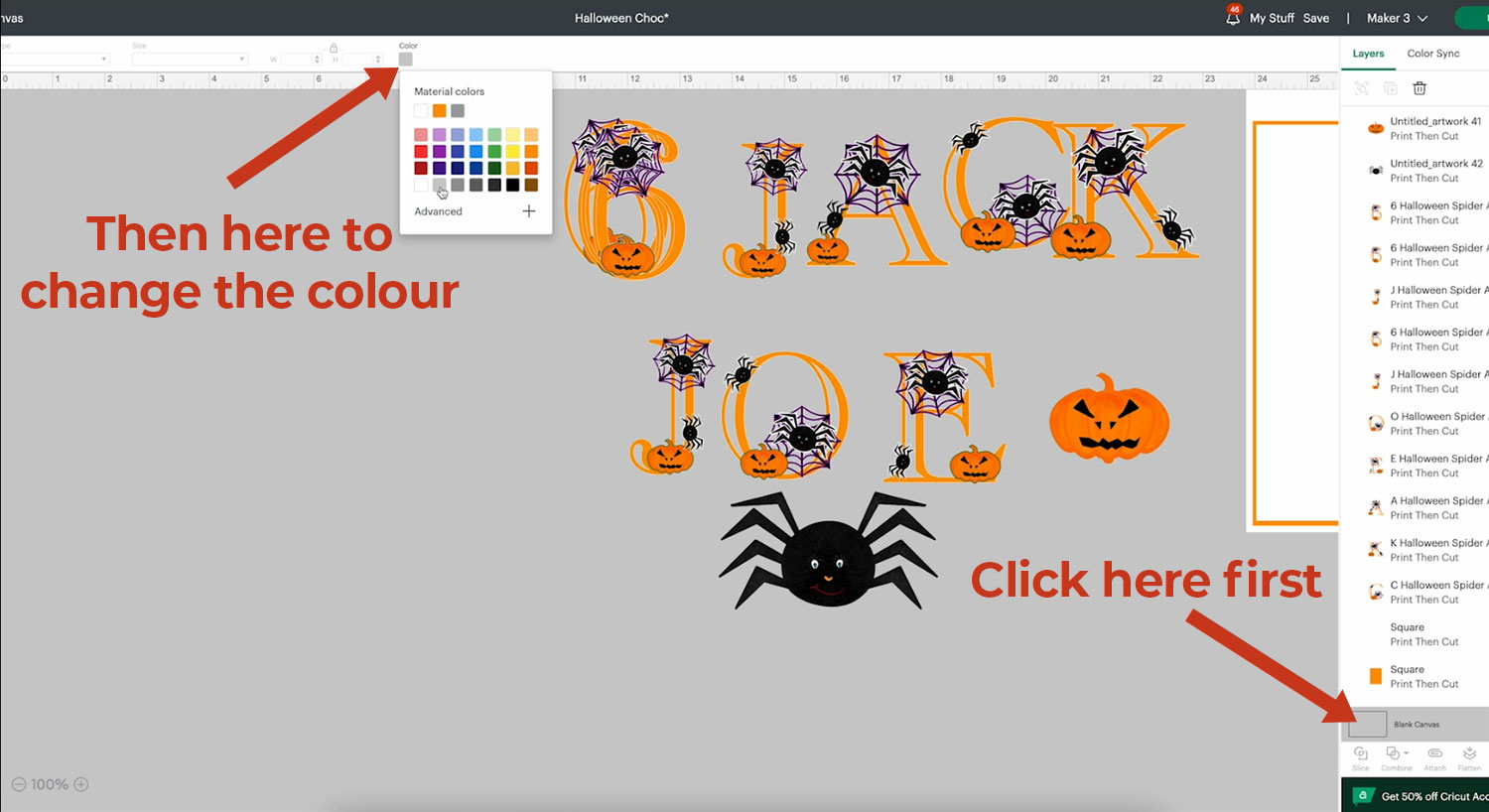Click the Blank Canvas swatch in Layers panel
The width and height of the screenshot is (1489, 812).
(1367, 725)
